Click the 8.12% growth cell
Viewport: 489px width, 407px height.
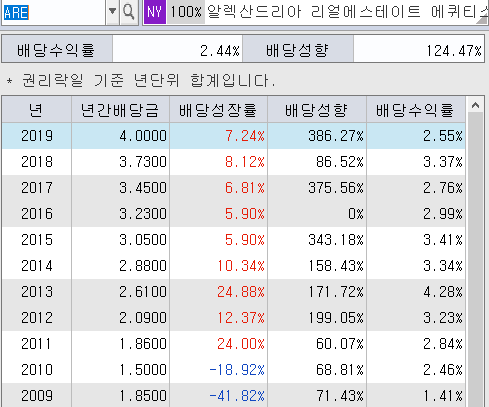click(x=218, y=162)
